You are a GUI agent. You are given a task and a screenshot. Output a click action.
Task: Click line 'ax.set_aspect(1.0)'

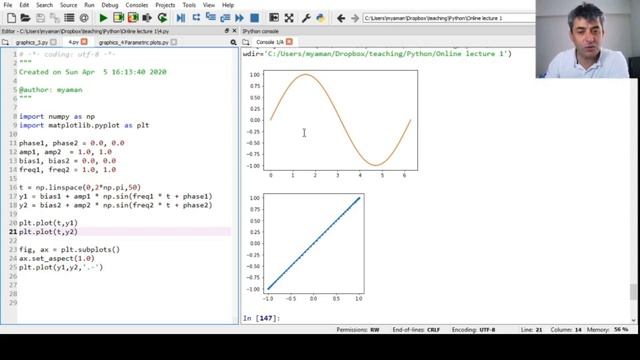(56, 258)
